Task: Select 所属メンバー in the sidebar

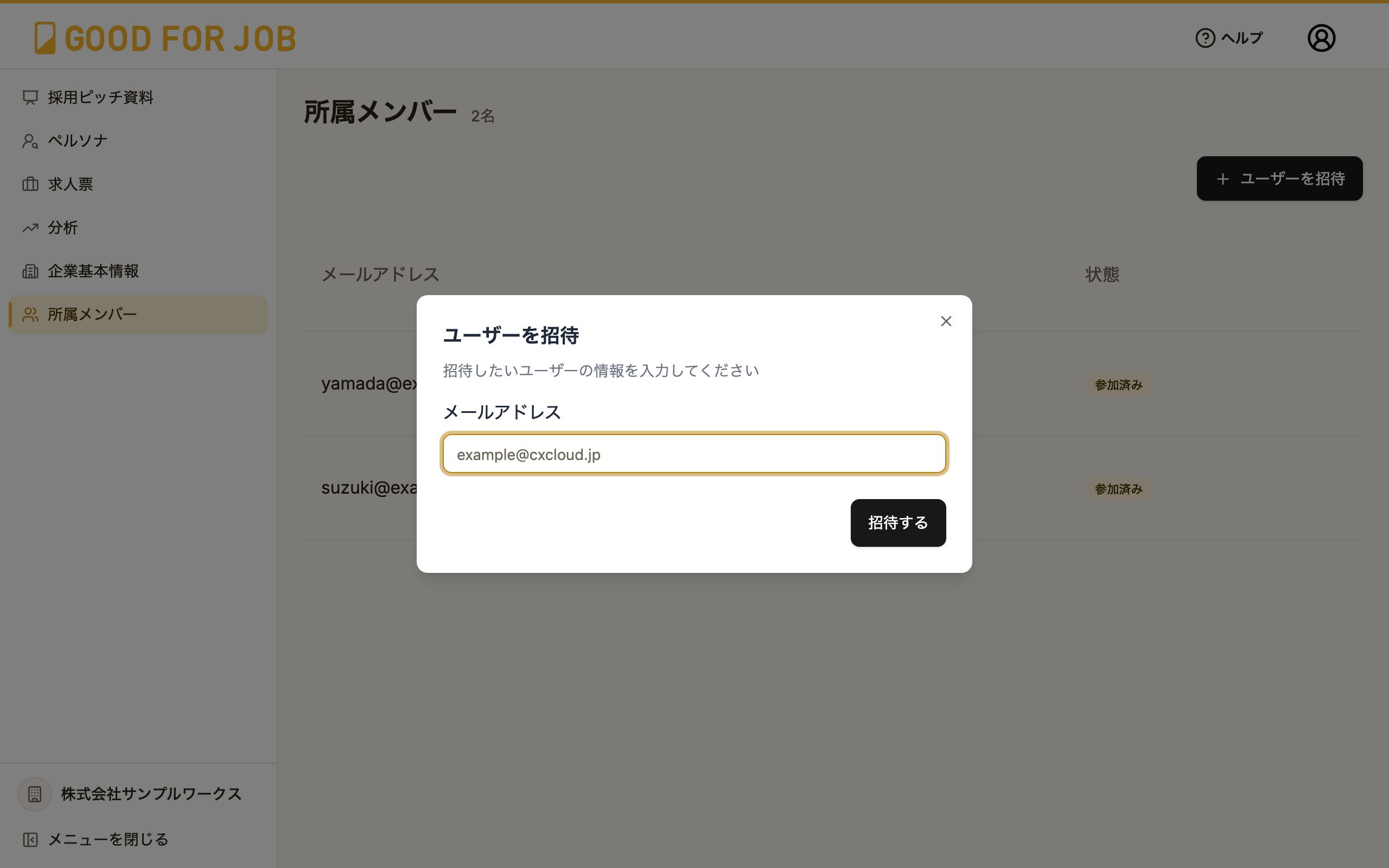Action: pyautogui.click(x=138, y=315)
